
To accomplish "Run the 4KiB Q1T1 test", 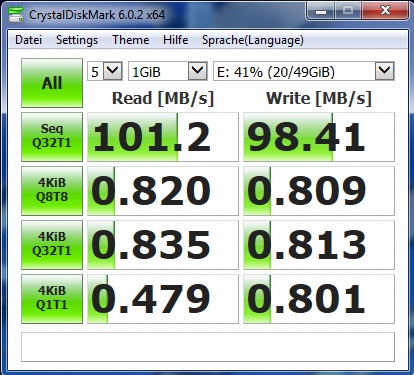I will pyautogui.click(x=52, y=299).
